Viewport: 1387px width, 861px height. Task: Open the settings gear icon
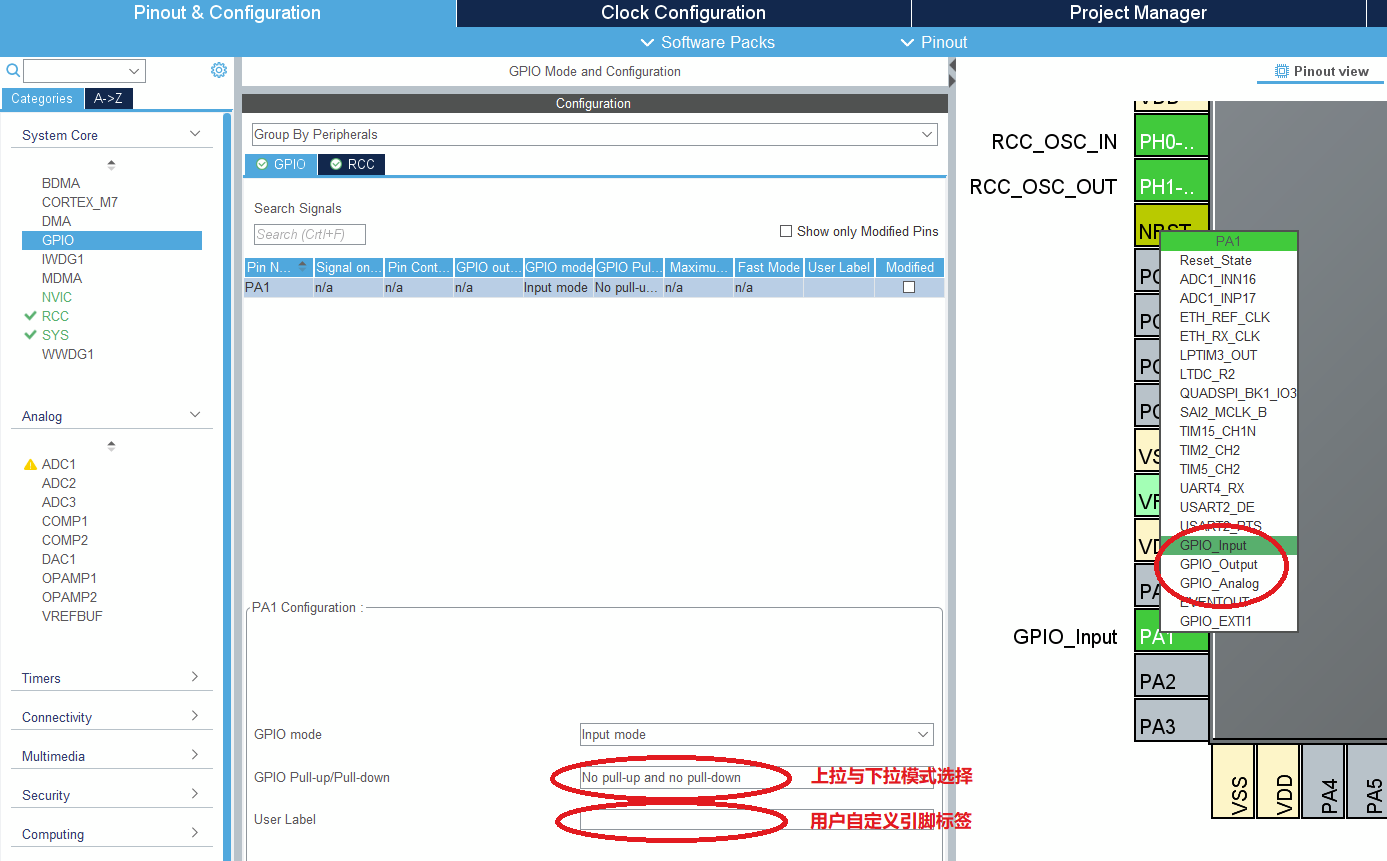click(x=219, y=70)
